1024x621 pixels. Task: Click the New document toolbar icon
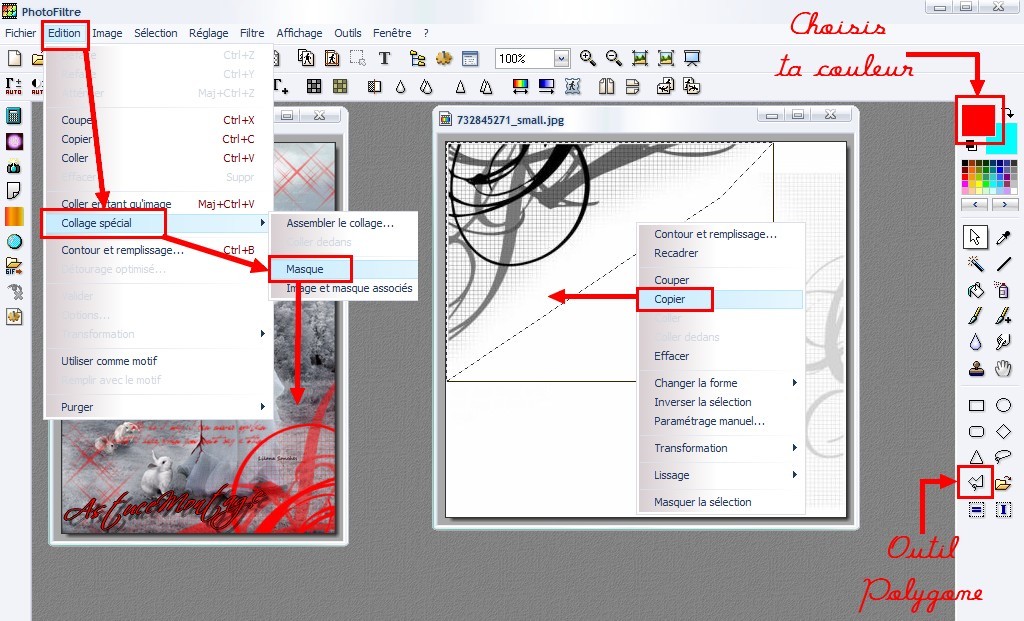coord(14,59)
